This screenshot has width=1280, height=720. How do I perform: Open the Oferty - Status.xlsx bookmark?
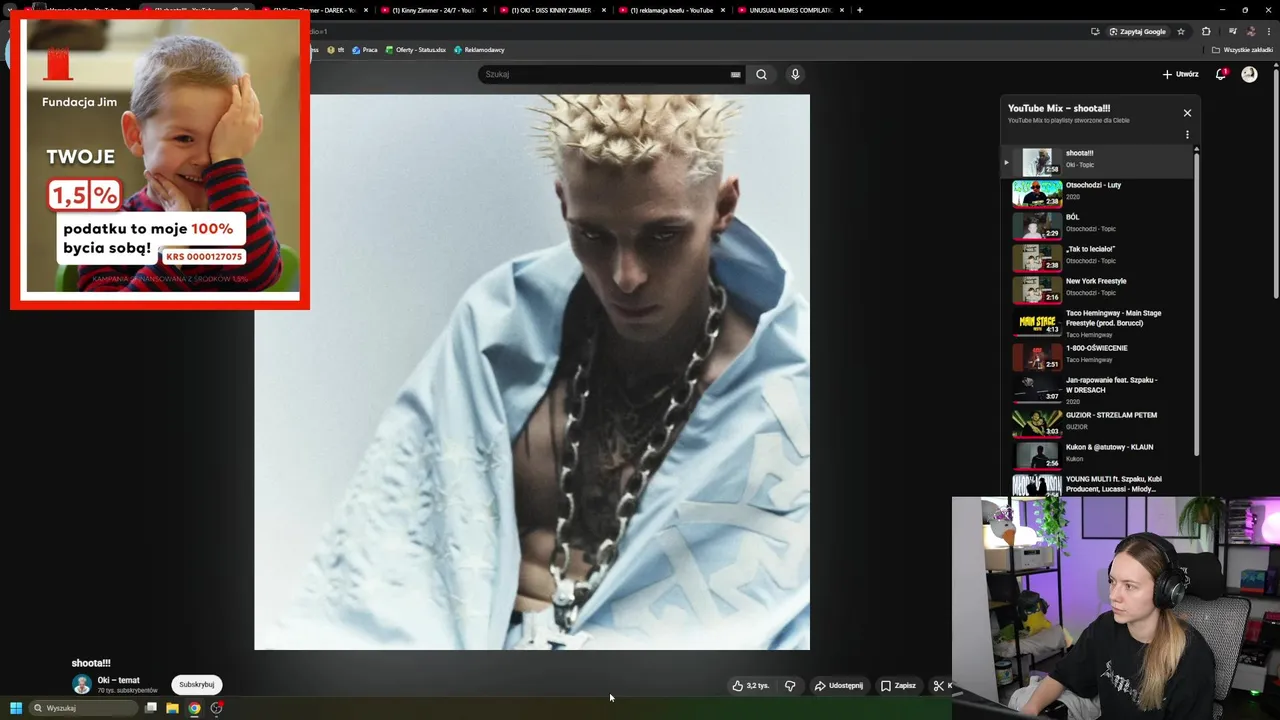pos(416,50)
